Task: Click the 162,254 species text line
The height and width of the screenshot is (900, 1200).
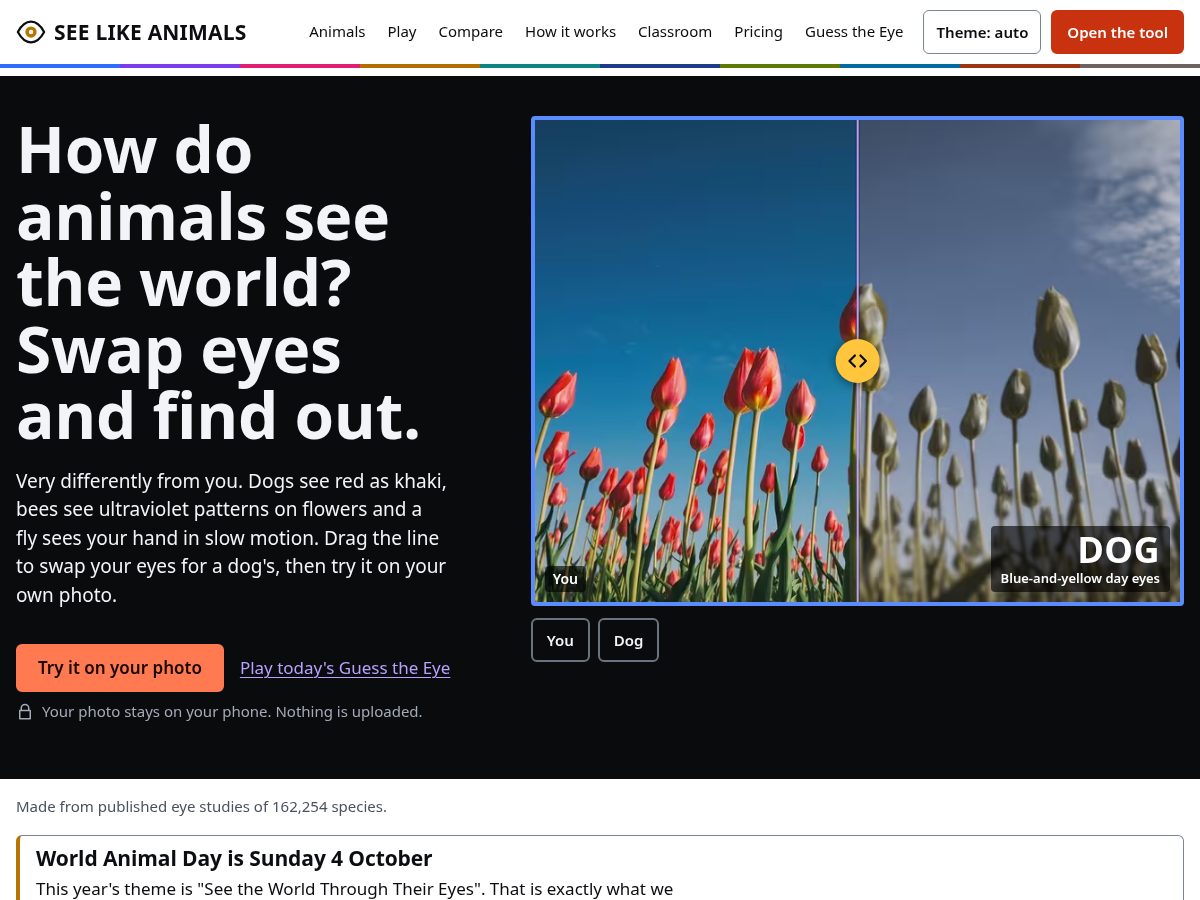Action: (x=201, y=807)
